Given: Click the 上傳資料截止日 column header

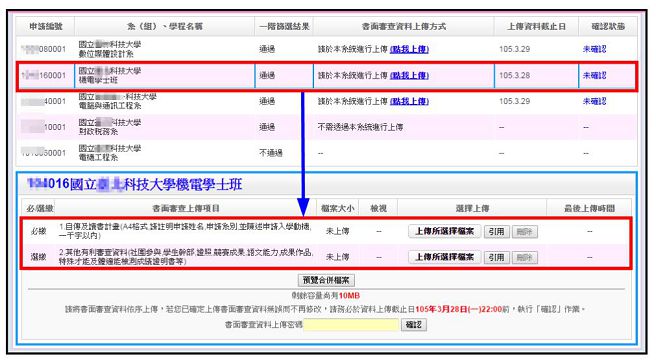Looking at the screenshot, I should click(536, 26).
